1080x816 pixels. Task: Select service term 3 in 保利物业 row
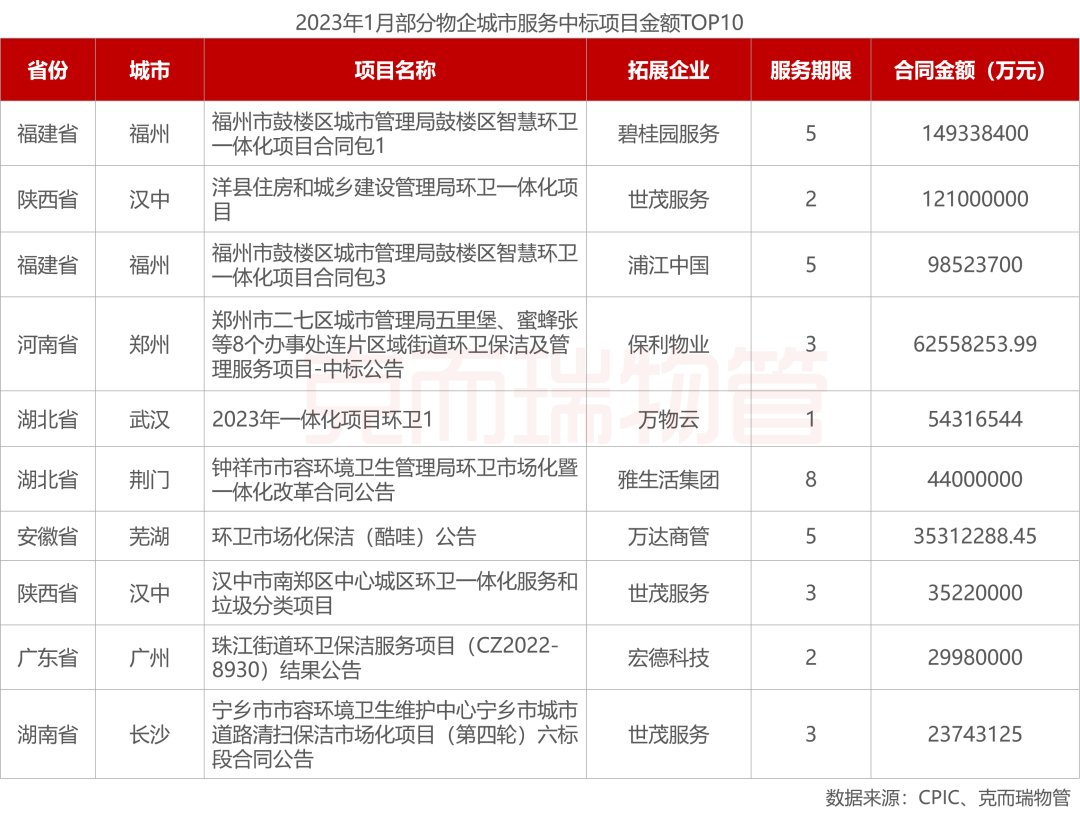pos(811,344)
